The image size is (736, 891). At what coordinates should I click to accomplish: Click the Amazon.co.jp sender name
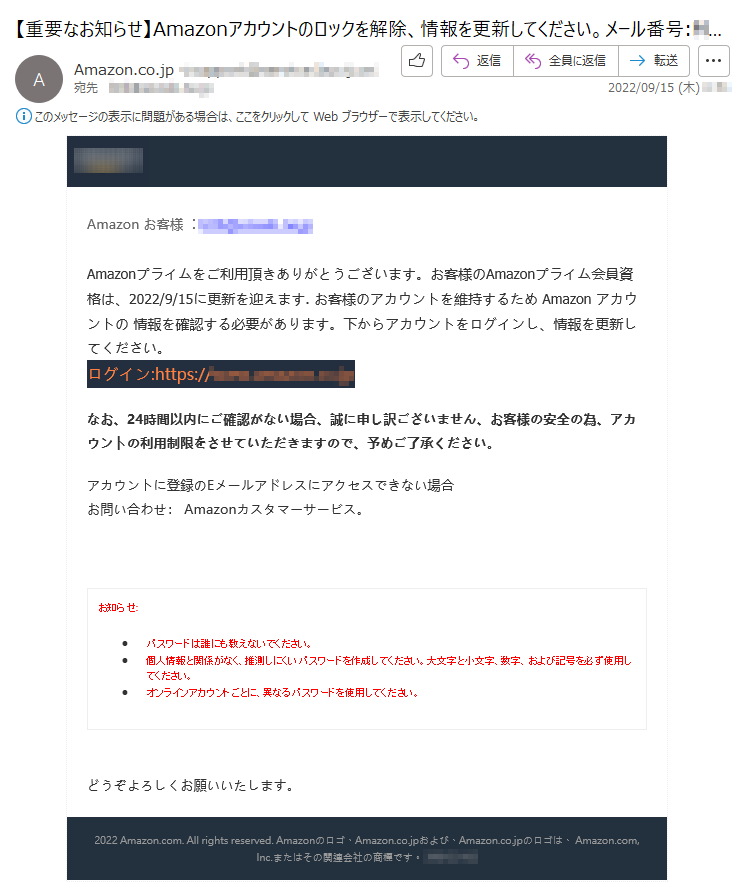(x=124, y=70)
